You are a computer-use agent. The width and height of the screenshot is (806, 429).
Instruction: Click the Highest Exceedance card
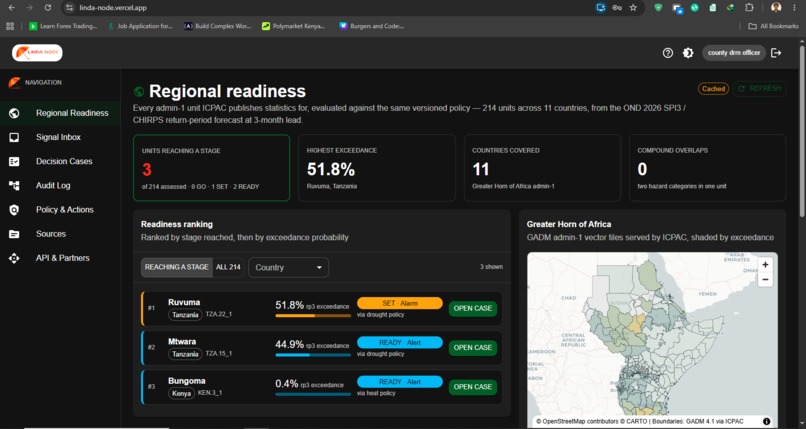click(x=377, y=168)
